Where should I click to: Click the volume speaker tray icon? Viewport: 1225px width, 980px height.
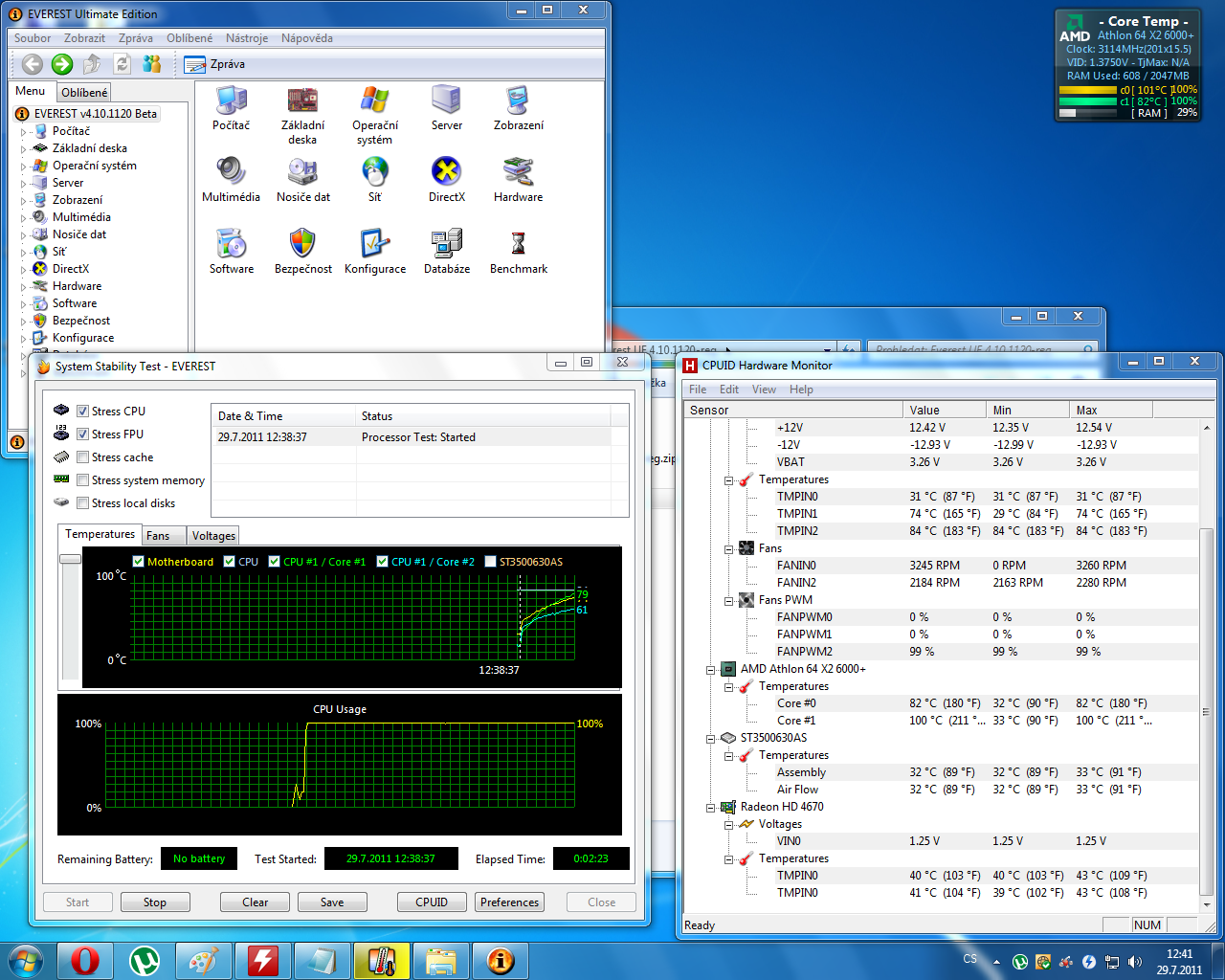pyautogui.click(x=1135, y=962)
